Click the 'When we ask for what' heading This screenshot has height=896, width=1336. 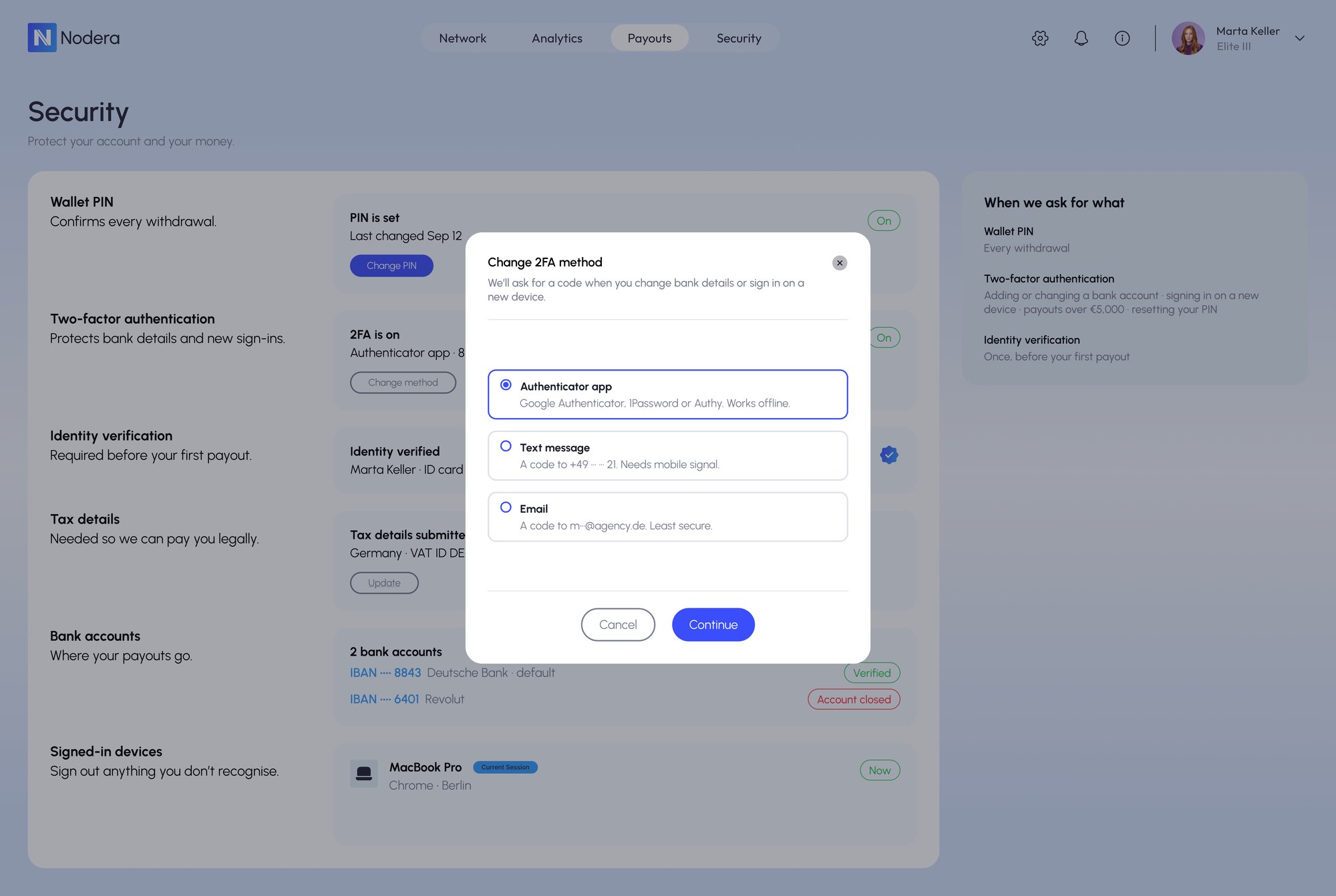click(1054, 202)
